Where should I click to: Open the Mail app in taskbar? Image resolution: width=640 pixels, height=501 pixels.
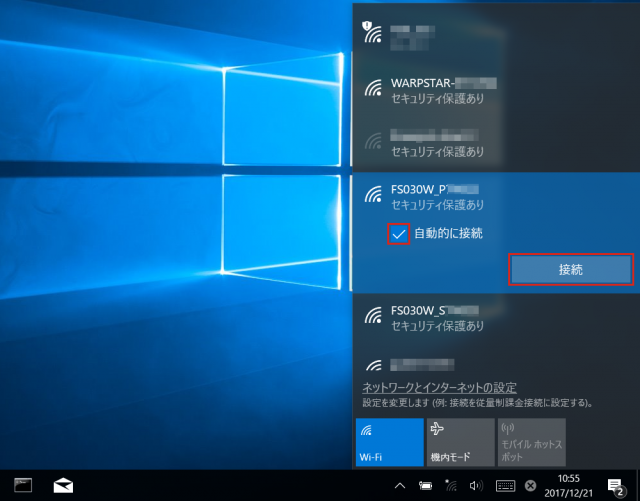[64, 485]
